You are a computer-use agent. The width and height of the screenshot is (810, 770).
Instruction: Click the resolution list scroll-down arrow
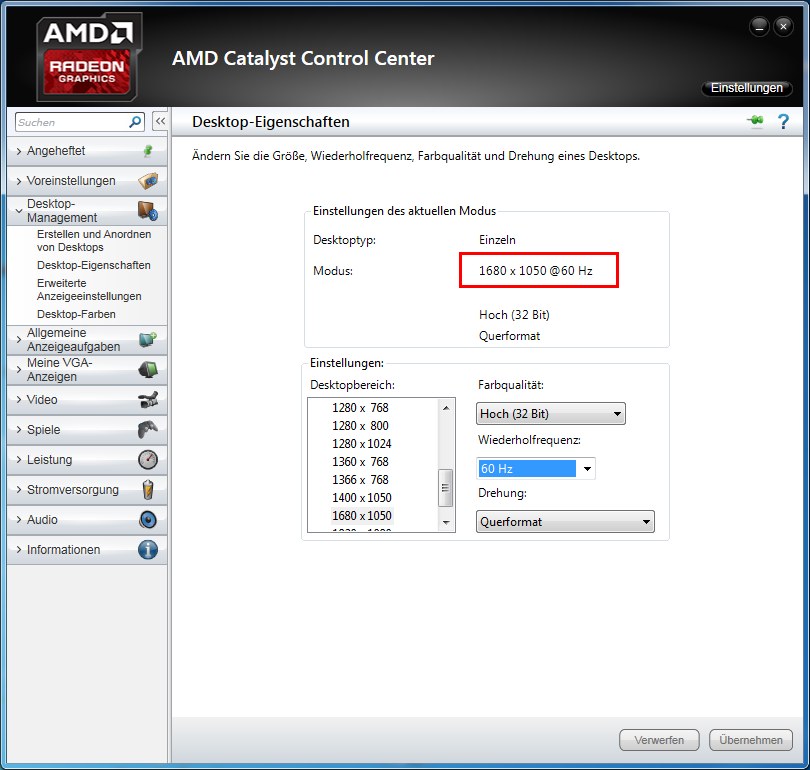point(446,523)
